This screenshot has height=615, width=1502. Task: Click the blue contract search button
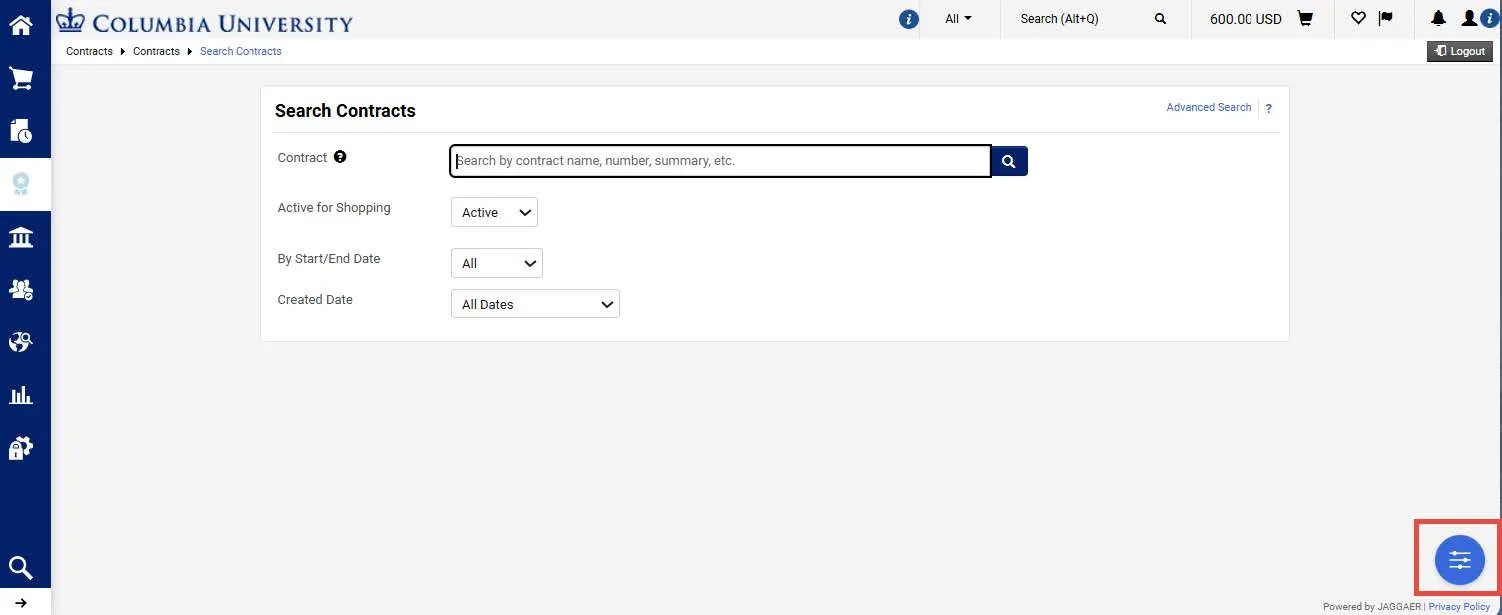(x=1009, y=161)
